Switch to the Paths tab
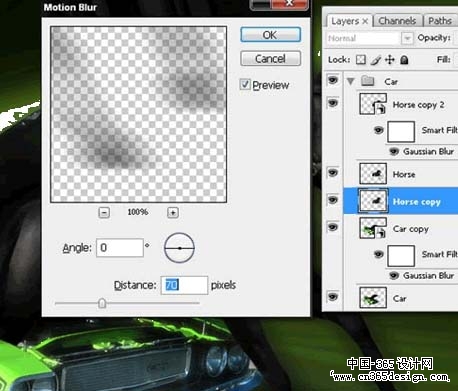The image size is (458, 391). [440, 21]
